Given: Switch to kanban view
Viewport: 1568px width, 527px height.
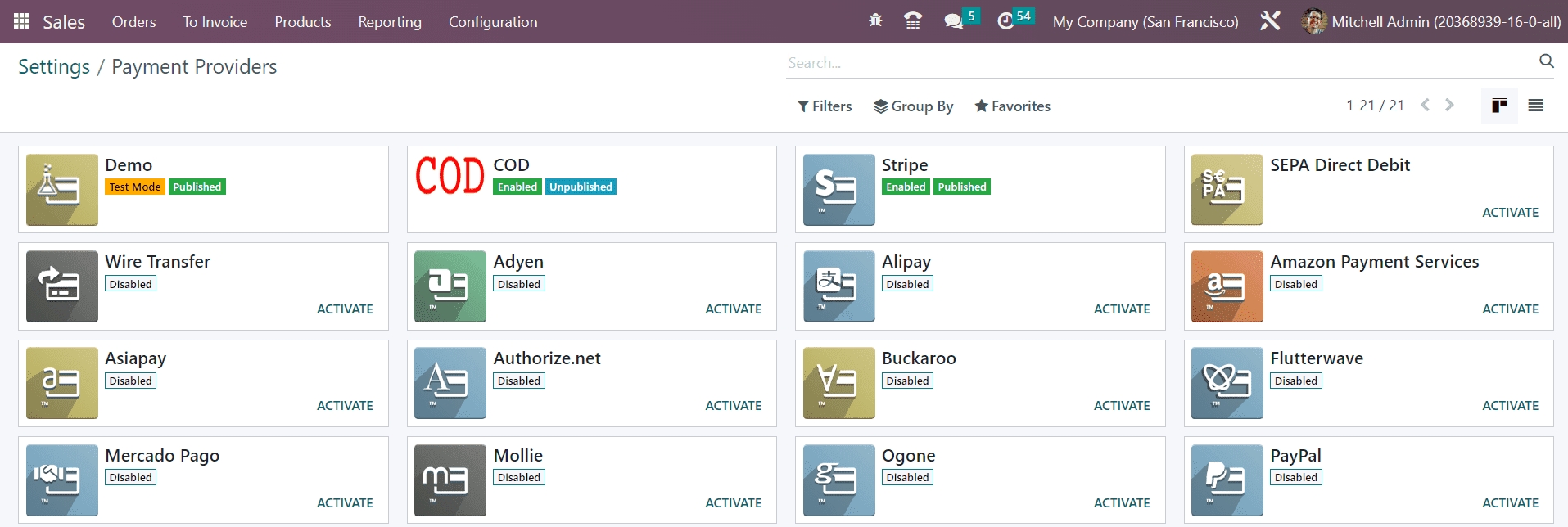Looking at the screenshot, I should tap(1499, 106).
